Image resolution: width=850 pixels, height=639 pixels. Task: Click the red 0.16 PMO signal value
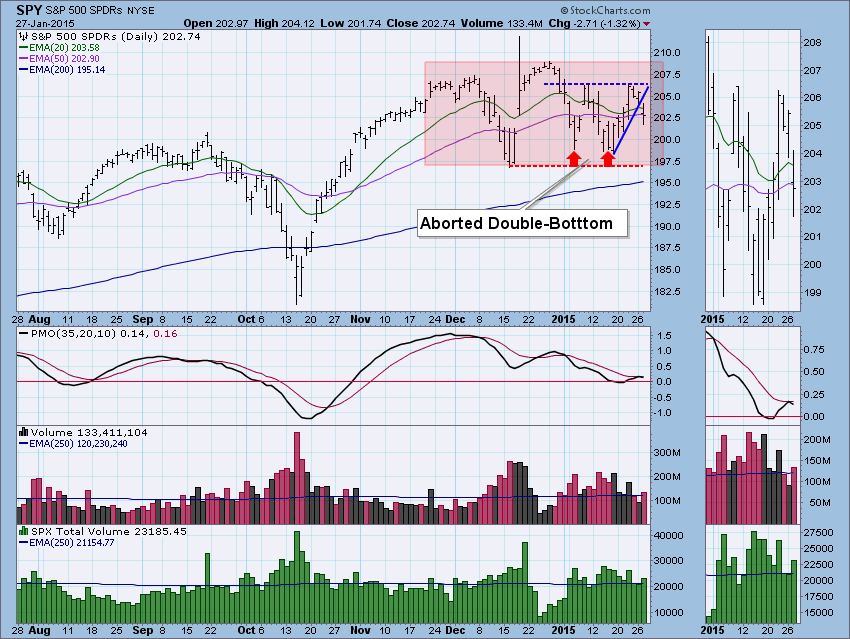pyautogui.click(x=165, y=333)
